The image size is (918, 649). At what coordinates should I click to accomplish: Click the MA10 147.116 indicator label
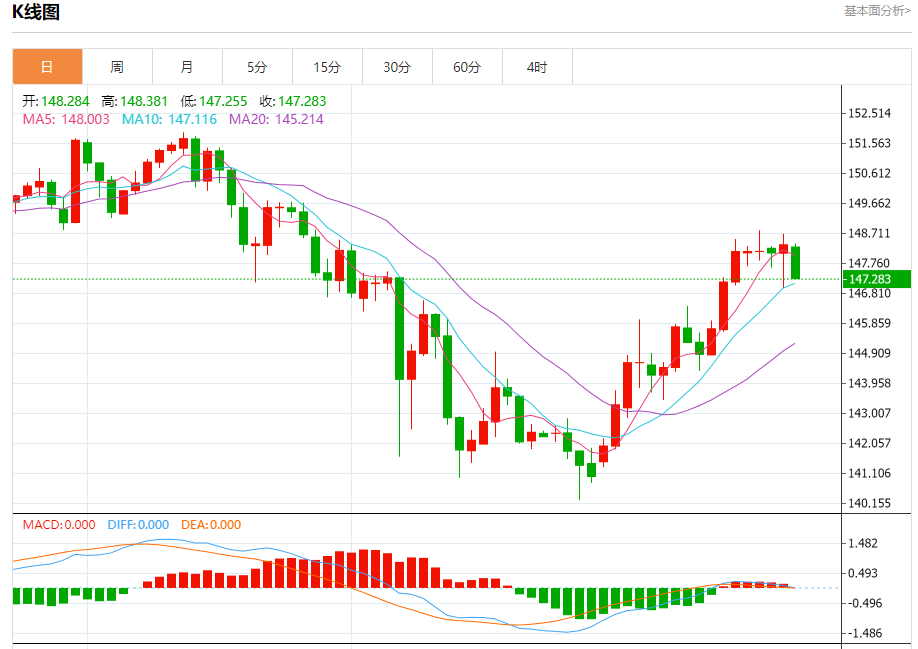[169, 119]
